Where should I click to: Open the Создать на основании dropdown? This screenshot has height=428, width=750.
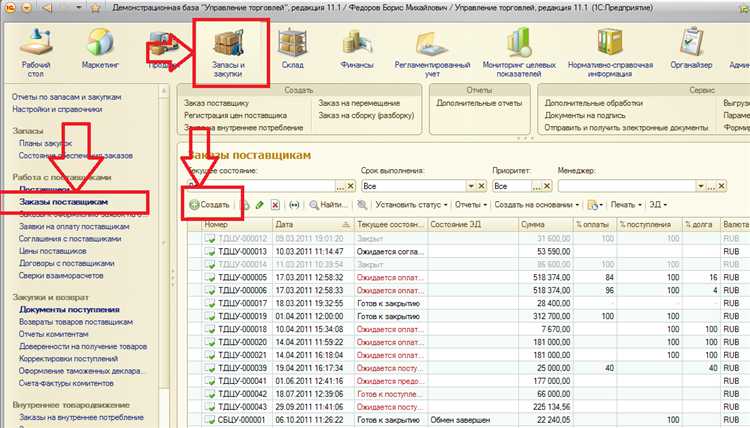(537, 205)
